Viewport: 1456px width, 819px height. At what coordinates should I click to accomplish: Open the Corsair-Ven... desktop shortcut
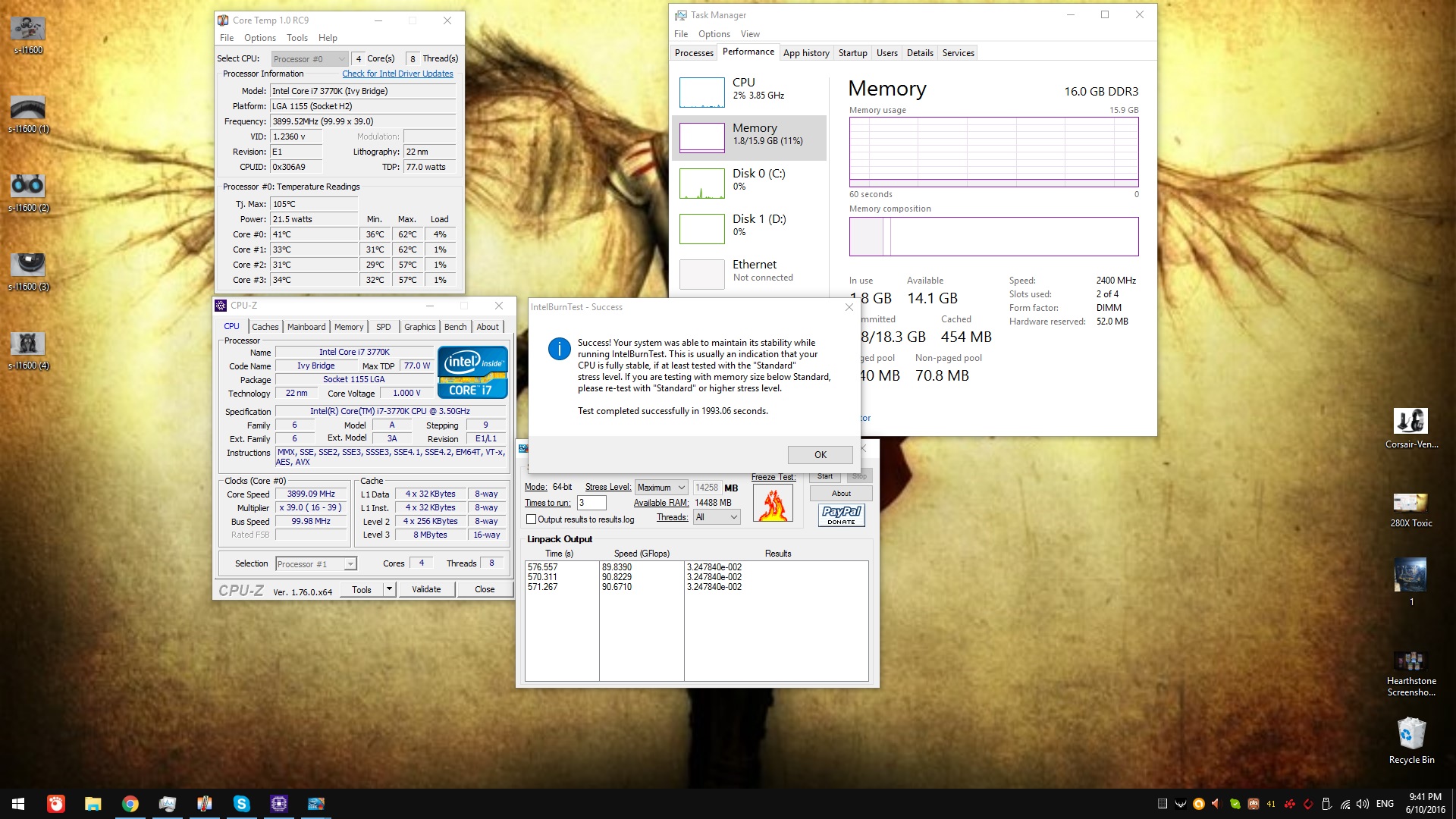pos(1411,428)
